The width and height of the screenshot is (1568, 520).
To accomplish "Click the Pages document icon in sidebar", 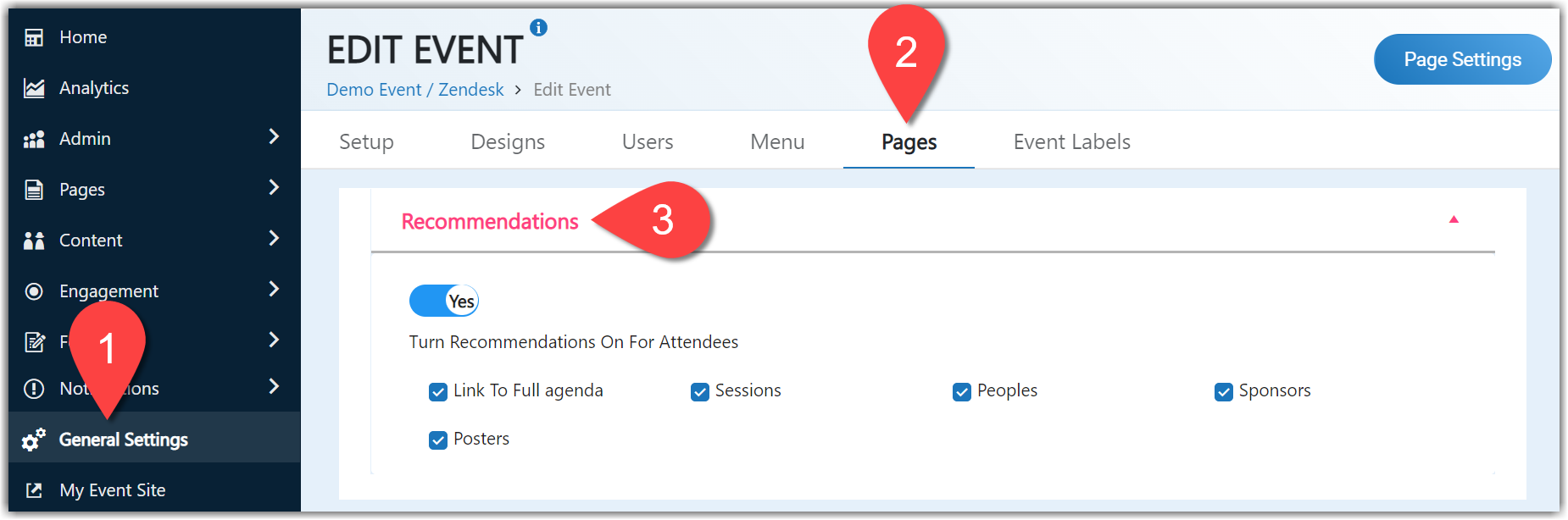I will point(34,190).
